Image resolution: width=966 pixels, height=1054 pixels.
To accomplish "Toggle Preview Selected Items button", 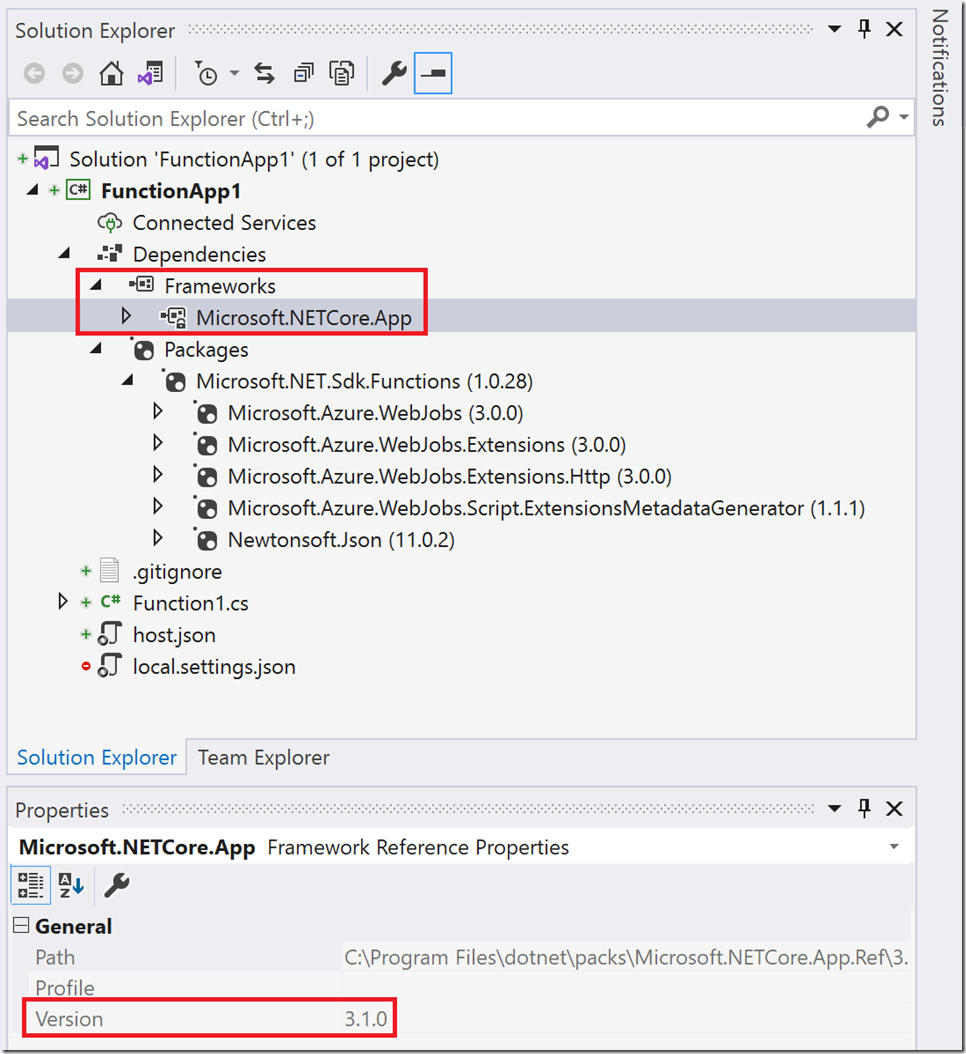I will [433, 73].
